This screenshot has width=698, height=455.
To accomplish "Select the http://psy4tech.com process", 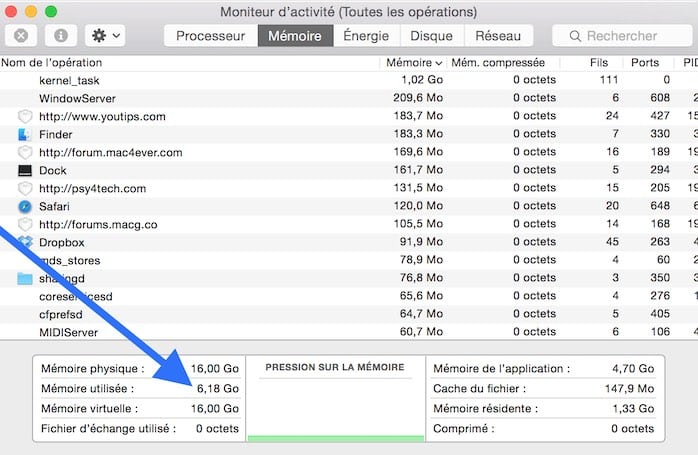I will click(x=93, y=189).
